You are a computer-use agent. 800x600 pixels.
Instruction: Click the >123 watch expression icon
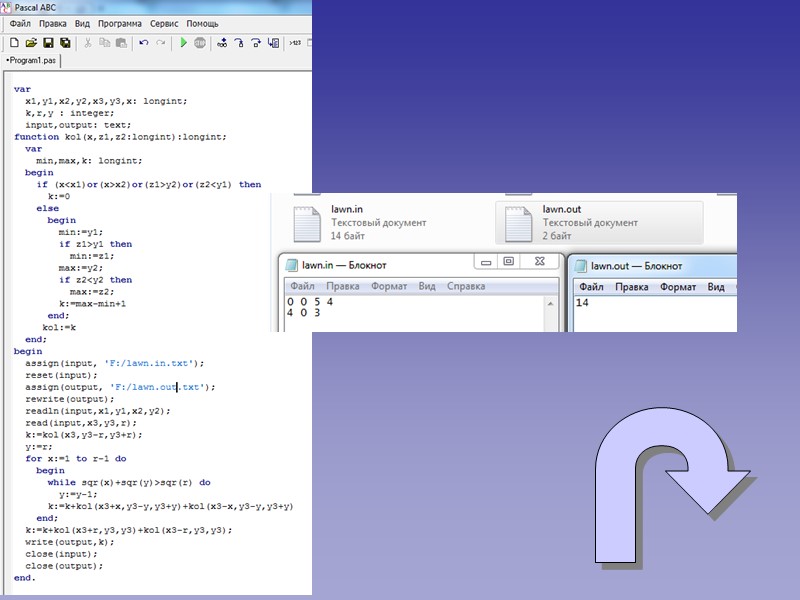click(295, 43)
